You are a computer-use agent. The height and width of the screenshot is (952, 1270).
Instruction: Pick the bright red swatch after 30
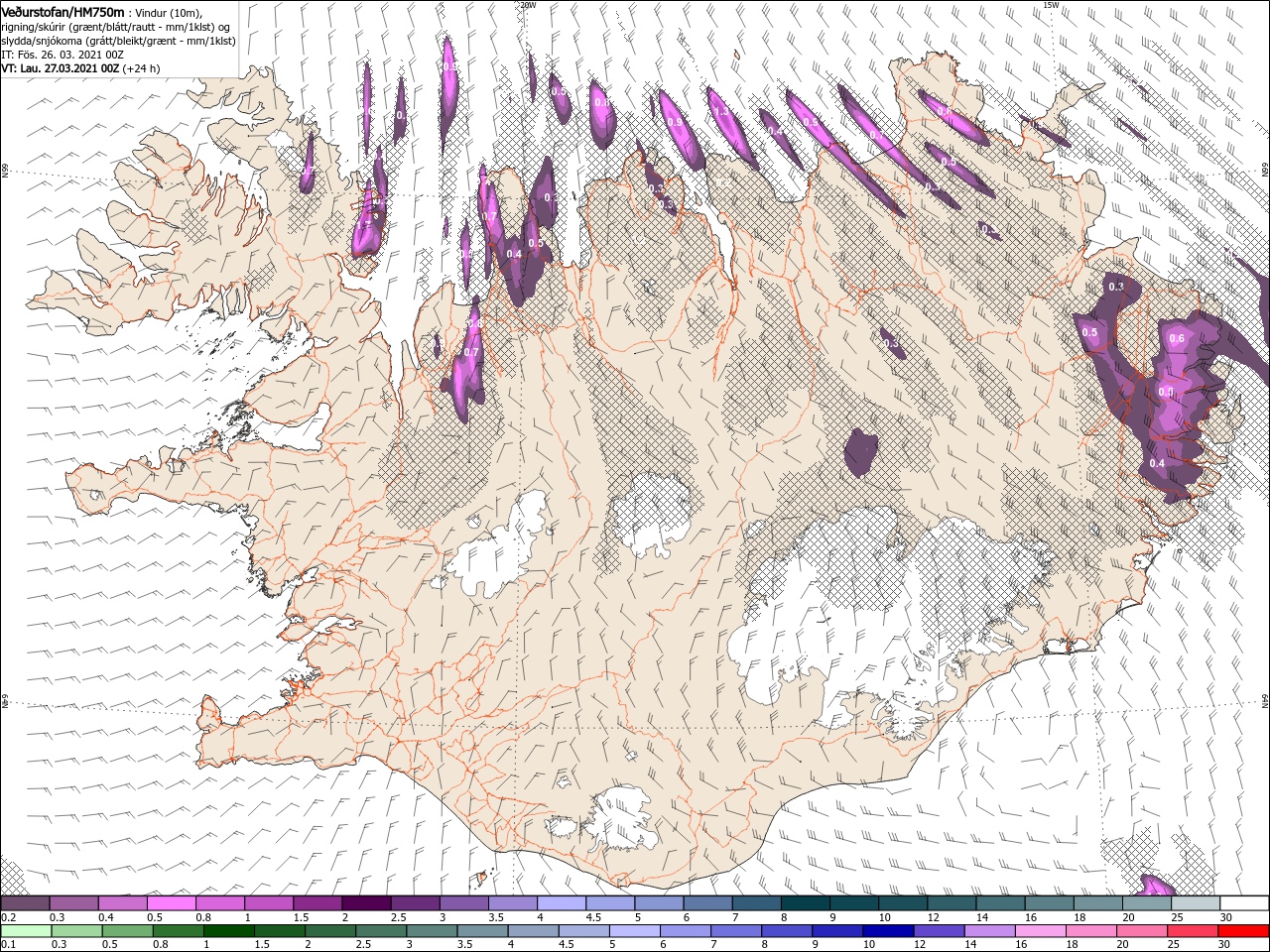[1244, 930]
